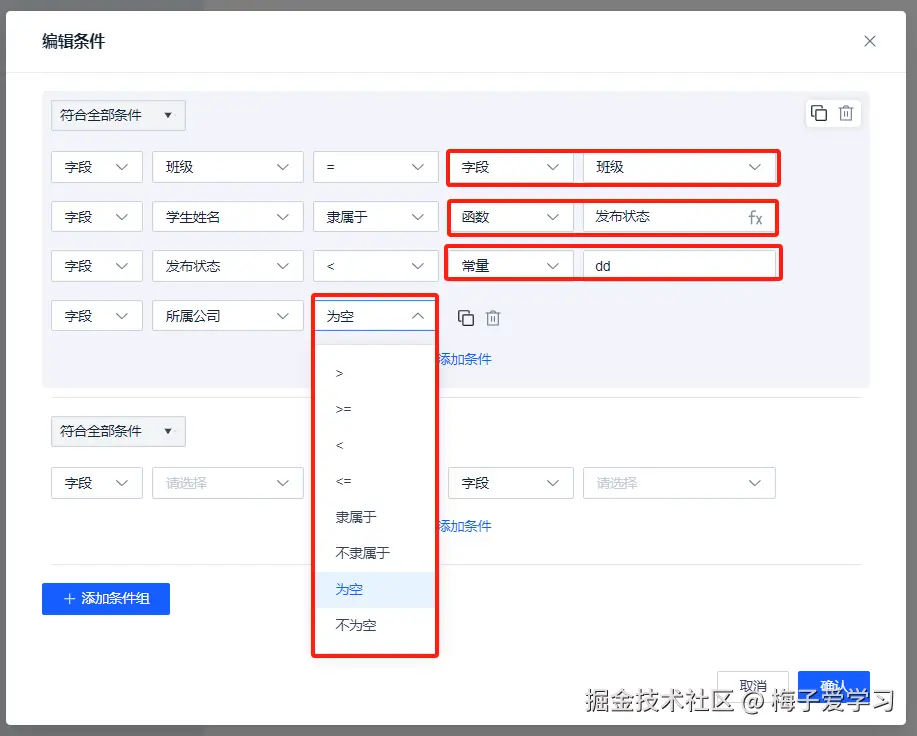Screen dimensions: 917x736
Task: Copy the 所属公司 condition row
Action: [466, 317]
